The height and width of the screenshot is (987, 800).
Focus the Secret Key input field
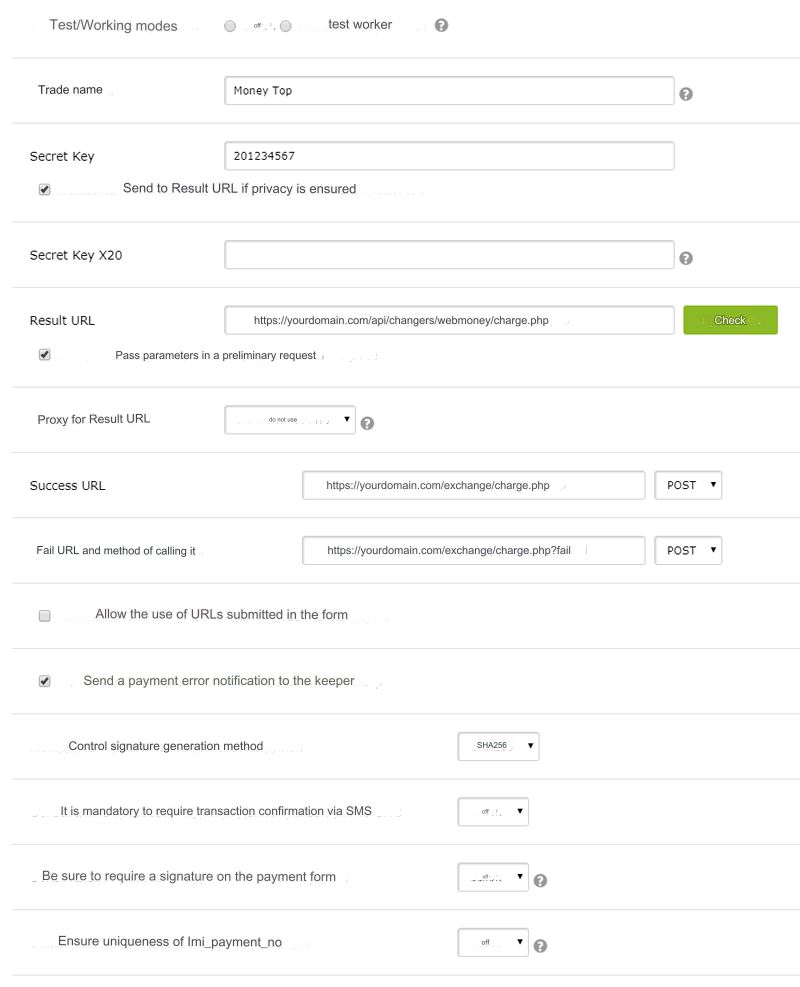click(449, 156)
